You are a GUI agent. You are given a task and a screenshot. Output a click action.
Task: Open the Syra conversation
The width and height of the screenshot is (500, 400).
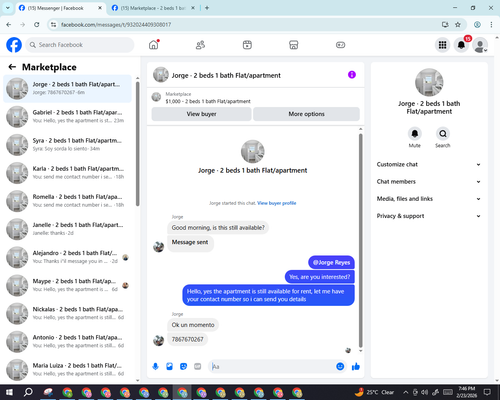68,145
